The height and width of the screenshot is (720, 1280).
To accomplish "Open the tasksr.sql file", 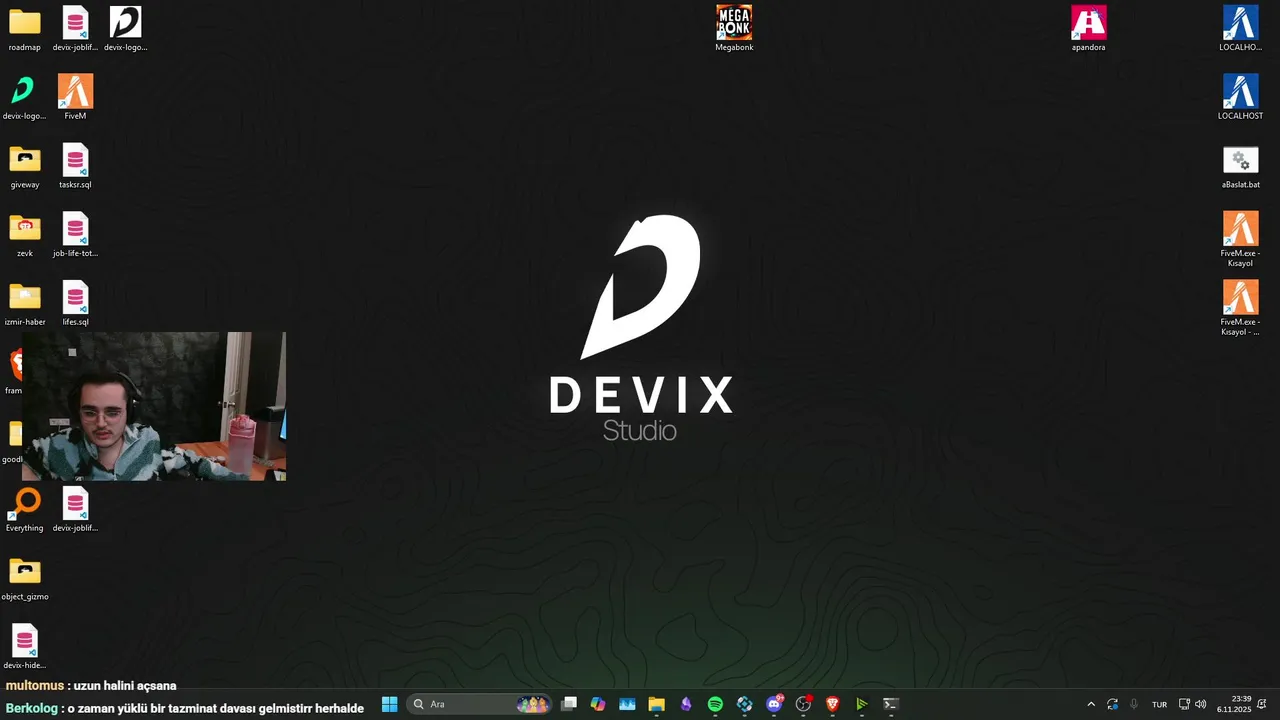I will click(75, 167).
